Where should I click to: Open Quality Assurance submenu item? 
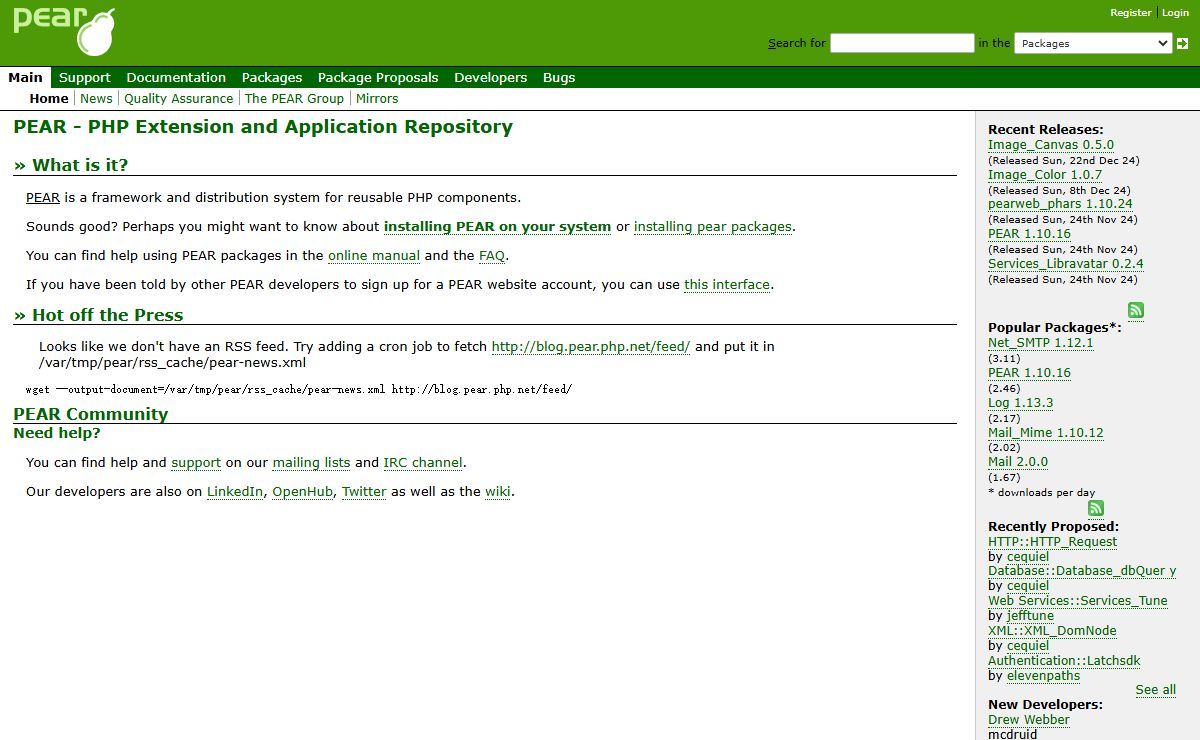tap(178, 98)
